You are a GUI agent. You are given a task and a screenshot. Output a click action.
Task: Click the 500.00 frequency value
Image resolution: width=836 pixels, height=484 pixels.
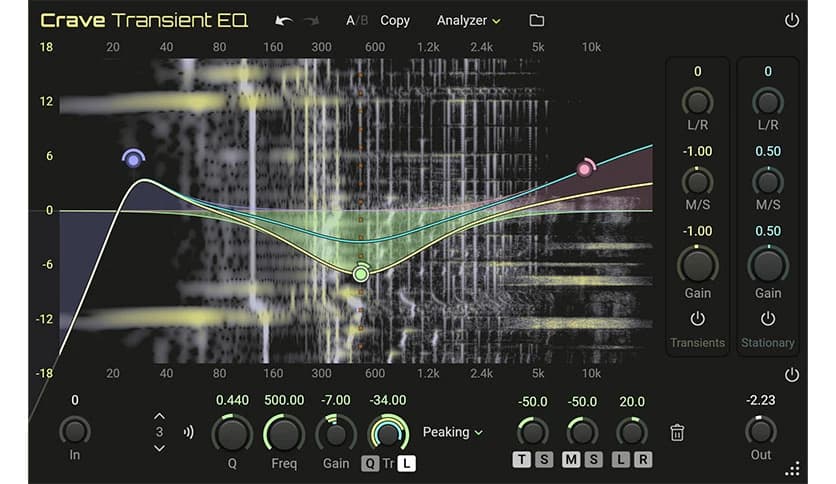284,400
